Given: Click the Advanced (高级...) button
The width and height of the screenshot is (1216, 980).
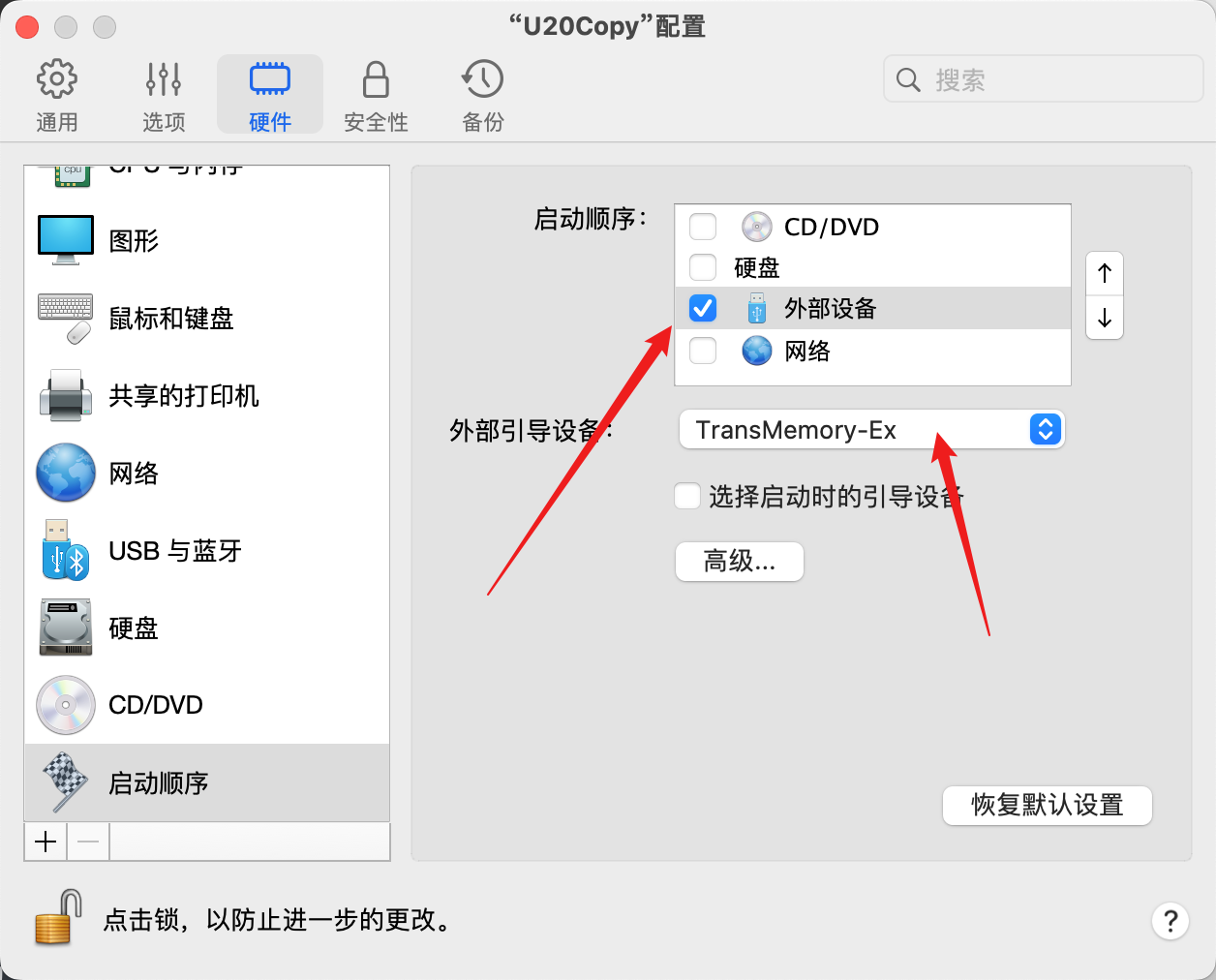Looking at the screenshot, I should pos(740,562).
